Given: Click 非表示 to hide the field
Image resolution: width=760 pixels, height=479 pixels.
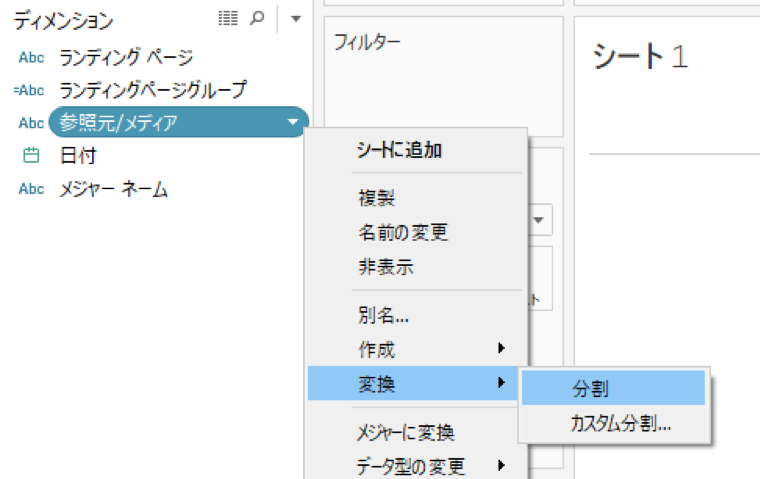Looking at the screenshot, I should [385, 266].
